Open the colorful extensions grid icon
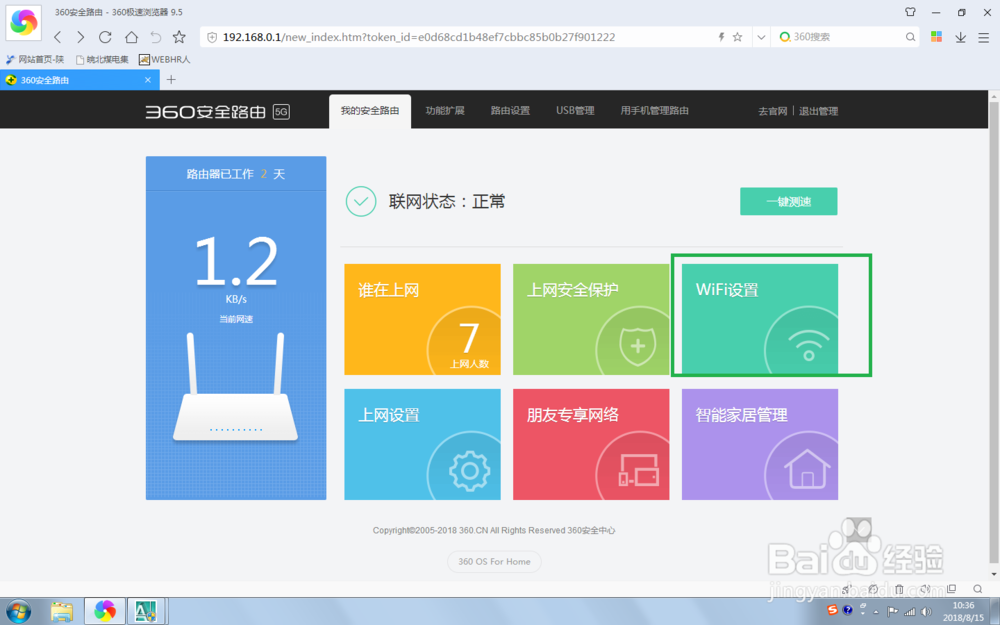This screenshot has width=1000, height=625. [x=936, y=36]
